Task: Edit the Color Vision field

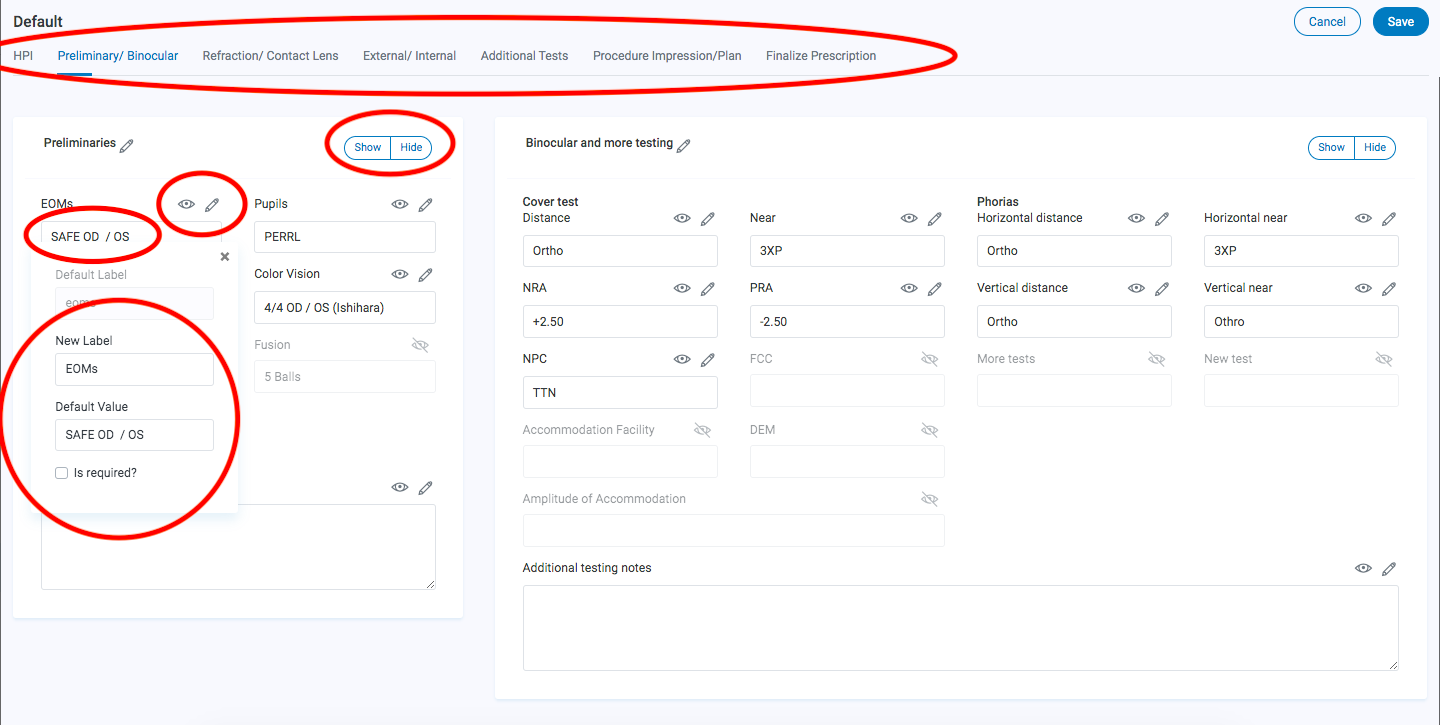Action: [x=425, y=274]
